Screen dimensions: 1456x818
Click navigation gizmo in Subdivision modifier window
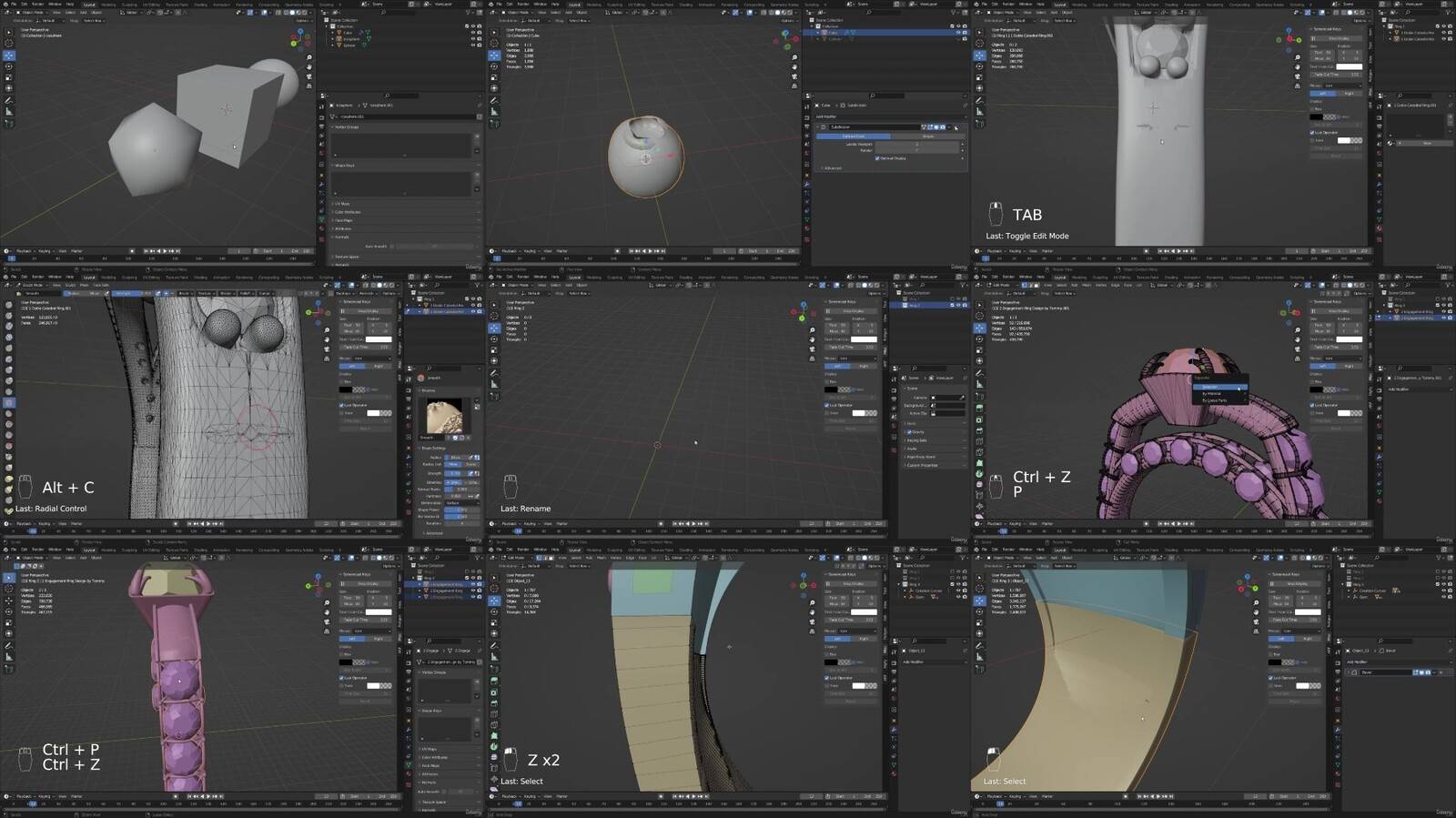(x=786, y=39)
